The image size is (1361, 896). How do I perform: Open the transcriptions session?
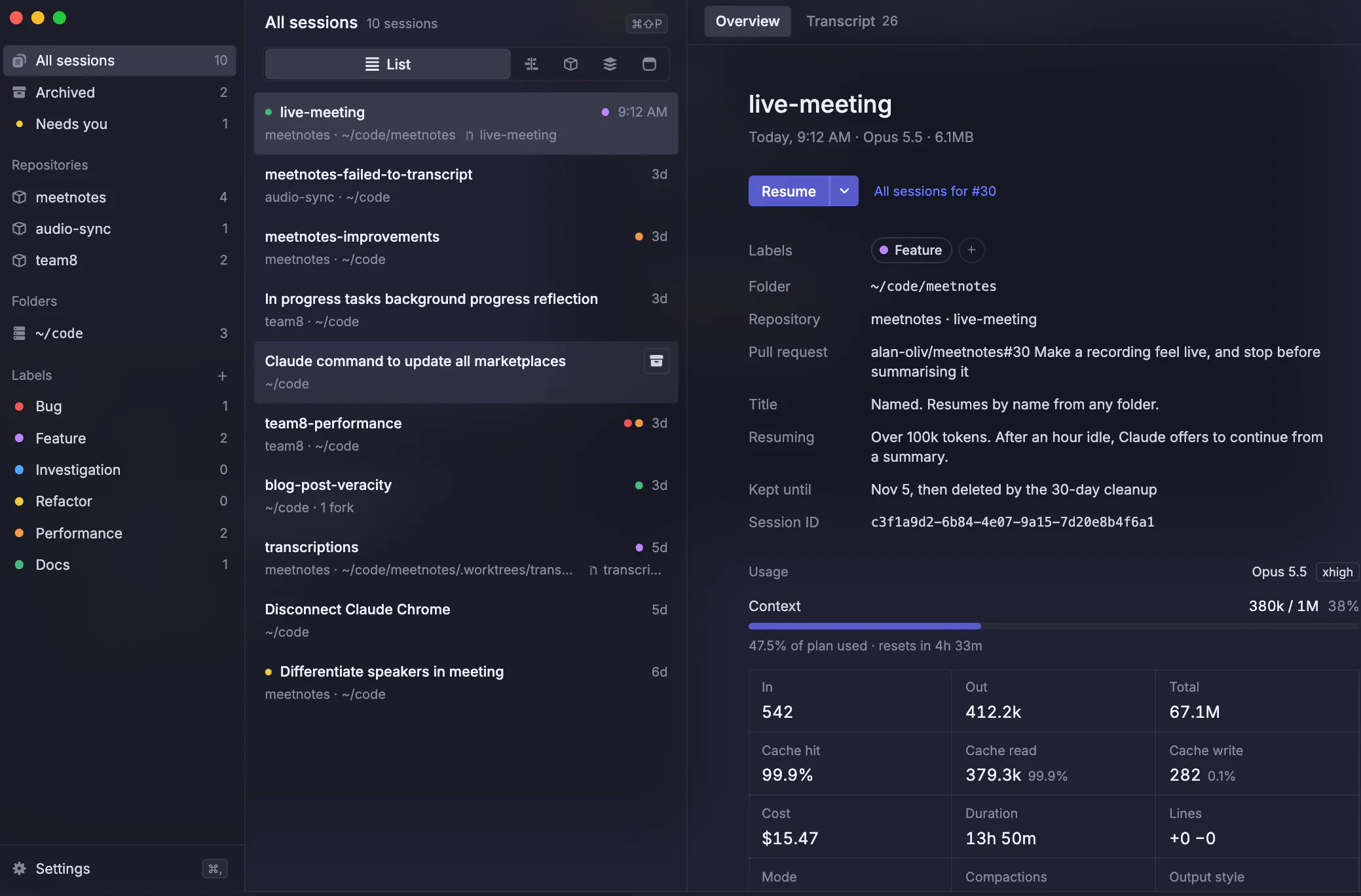point(466,558)
